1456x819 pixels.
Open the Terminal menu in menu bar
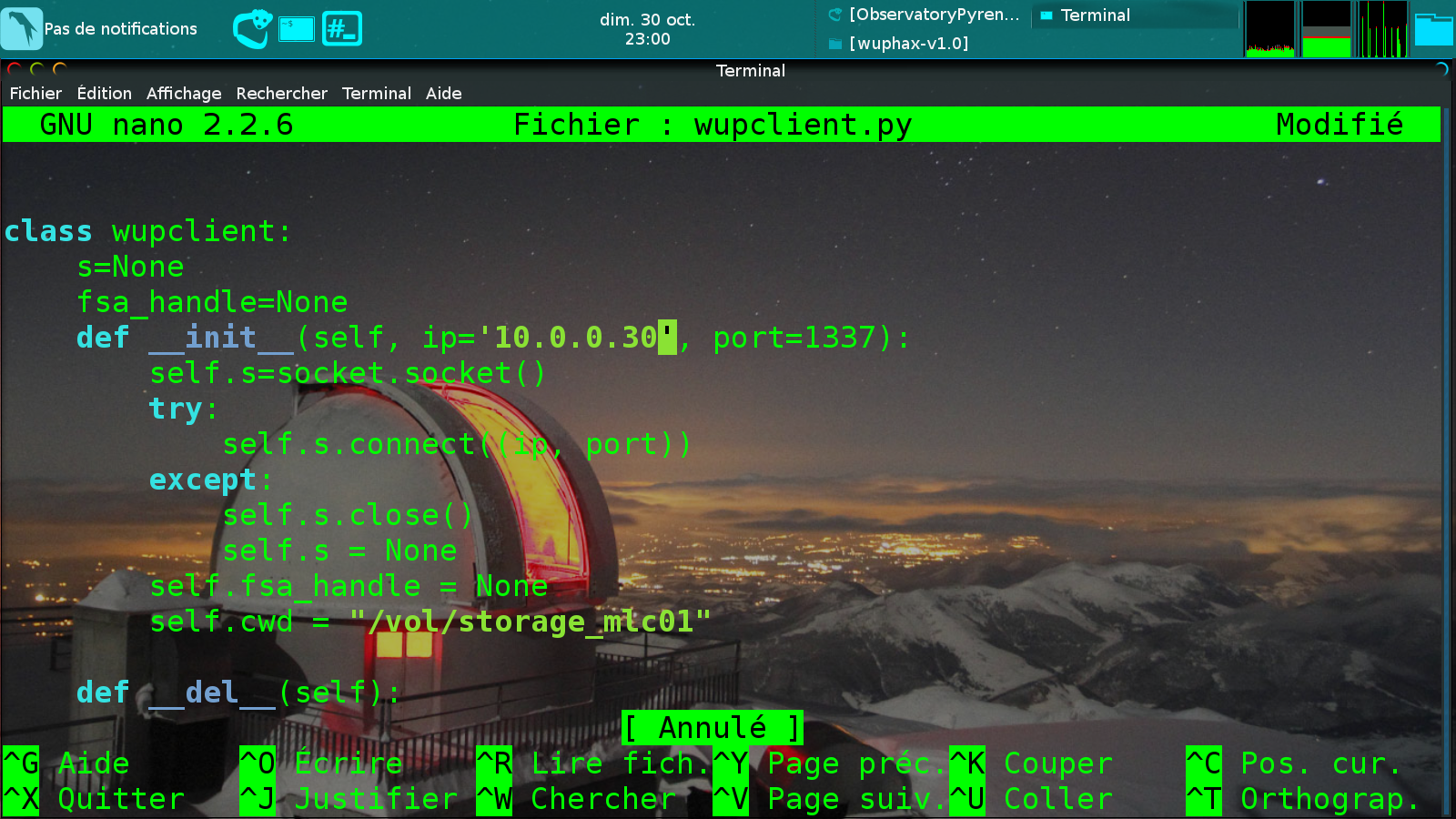click(x=376, y=93)
